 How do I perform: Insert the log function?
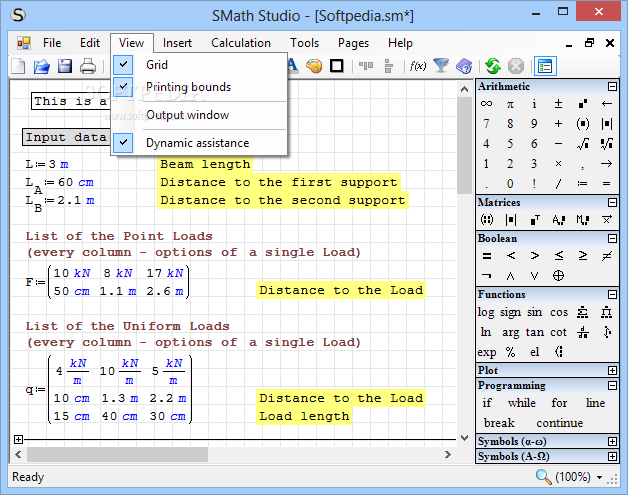tap(486, 312)
